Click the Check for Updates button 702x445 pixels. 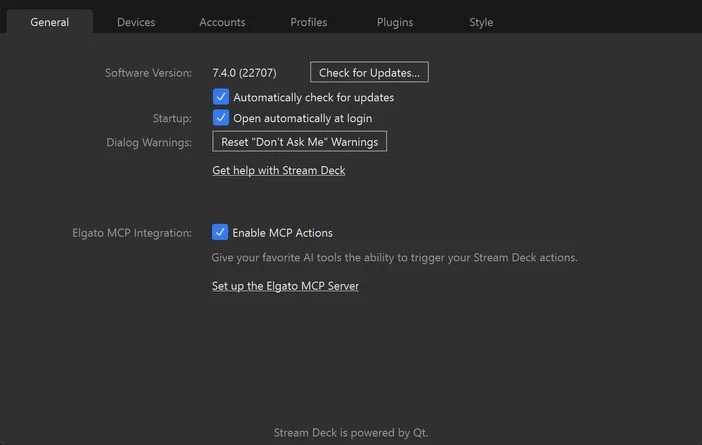coord(369,73)
